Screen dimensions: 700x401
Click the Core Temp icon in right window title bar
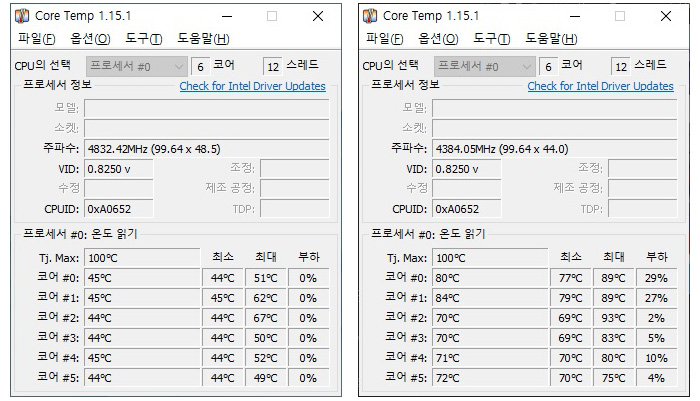click(370, 16)
